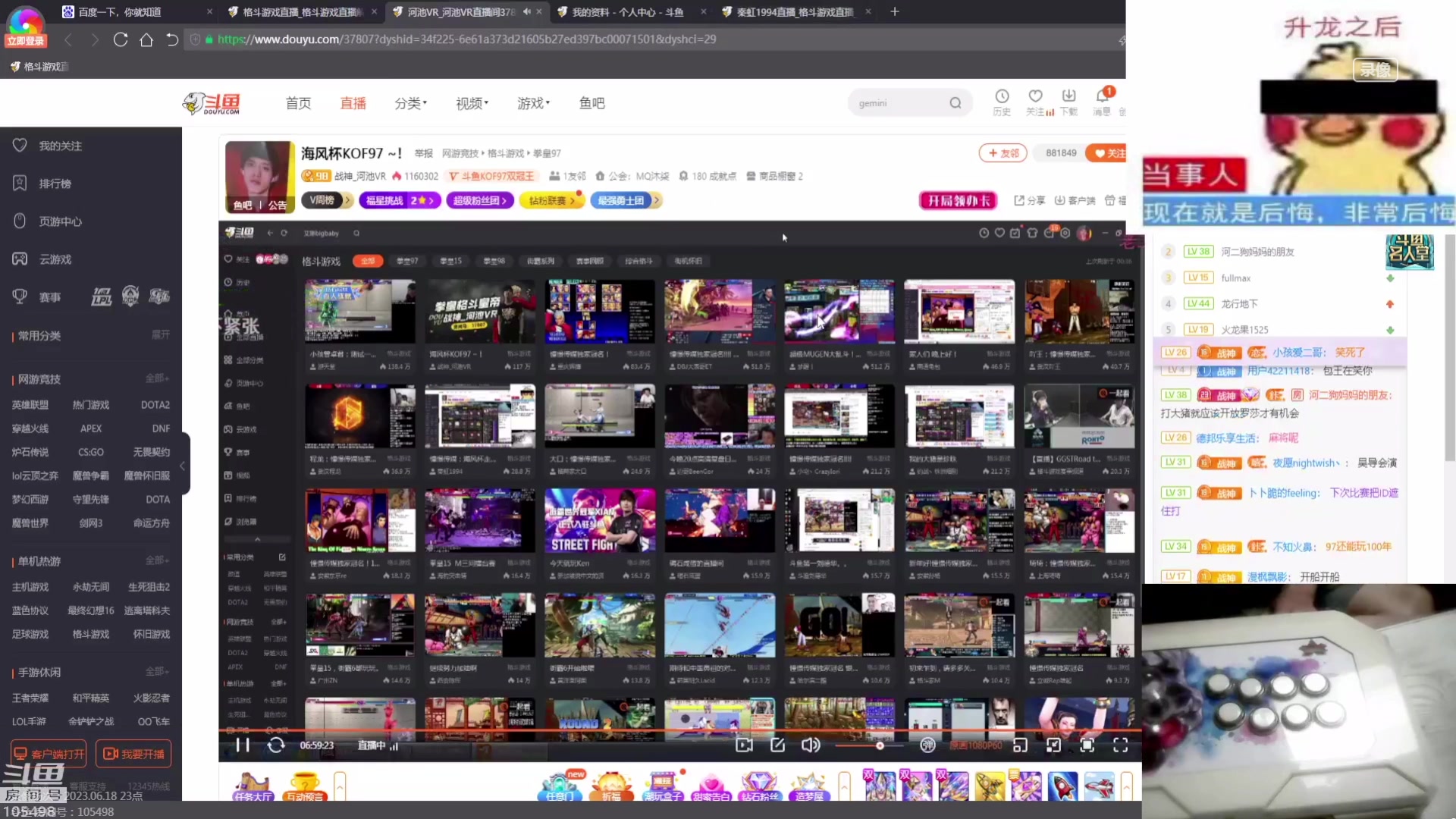1456x819 pixels.
Task: Enter web page fullscreen mode
Action: click(x=1087, y=745)
